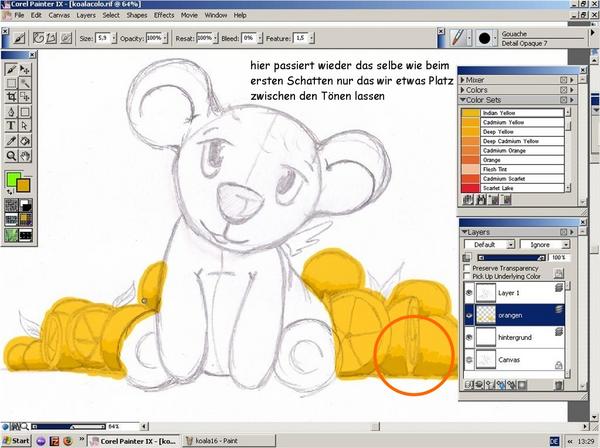
Task: Click the straight line strokes icon
Action: [52, 38]
